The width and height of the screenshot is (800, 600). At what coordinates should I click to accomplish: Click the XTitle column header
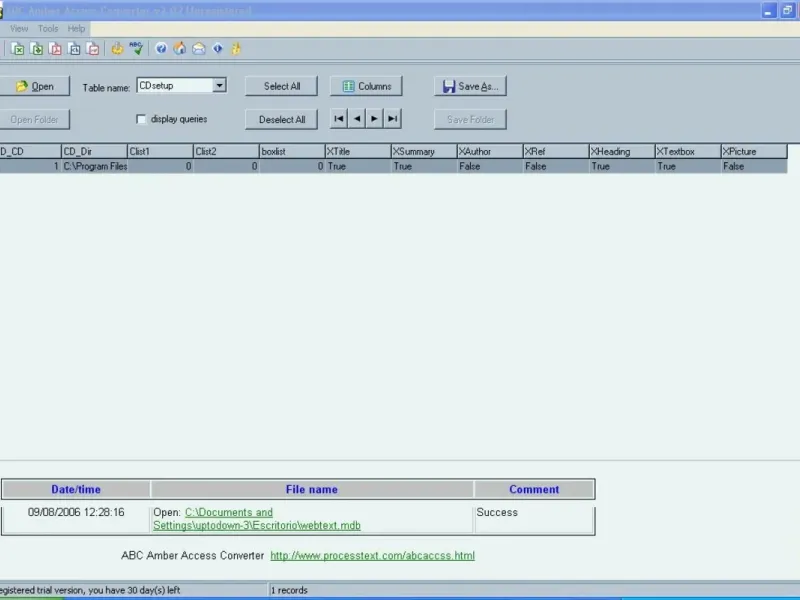tap(358, 152)
